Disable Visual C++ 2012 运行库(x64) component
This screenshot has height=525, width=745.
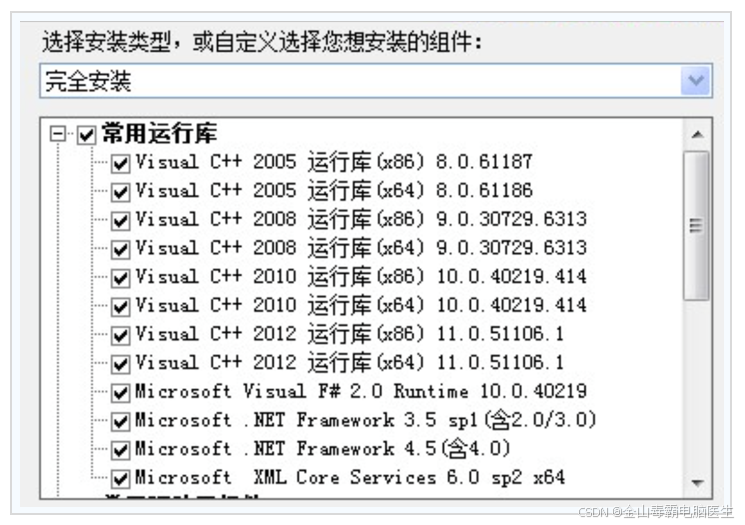[120, 364]
